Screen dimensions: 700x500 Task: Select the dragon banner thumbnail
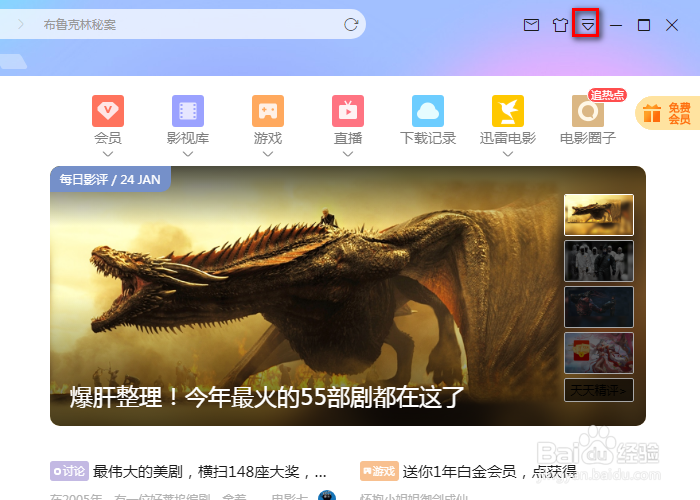coord(599,215)
